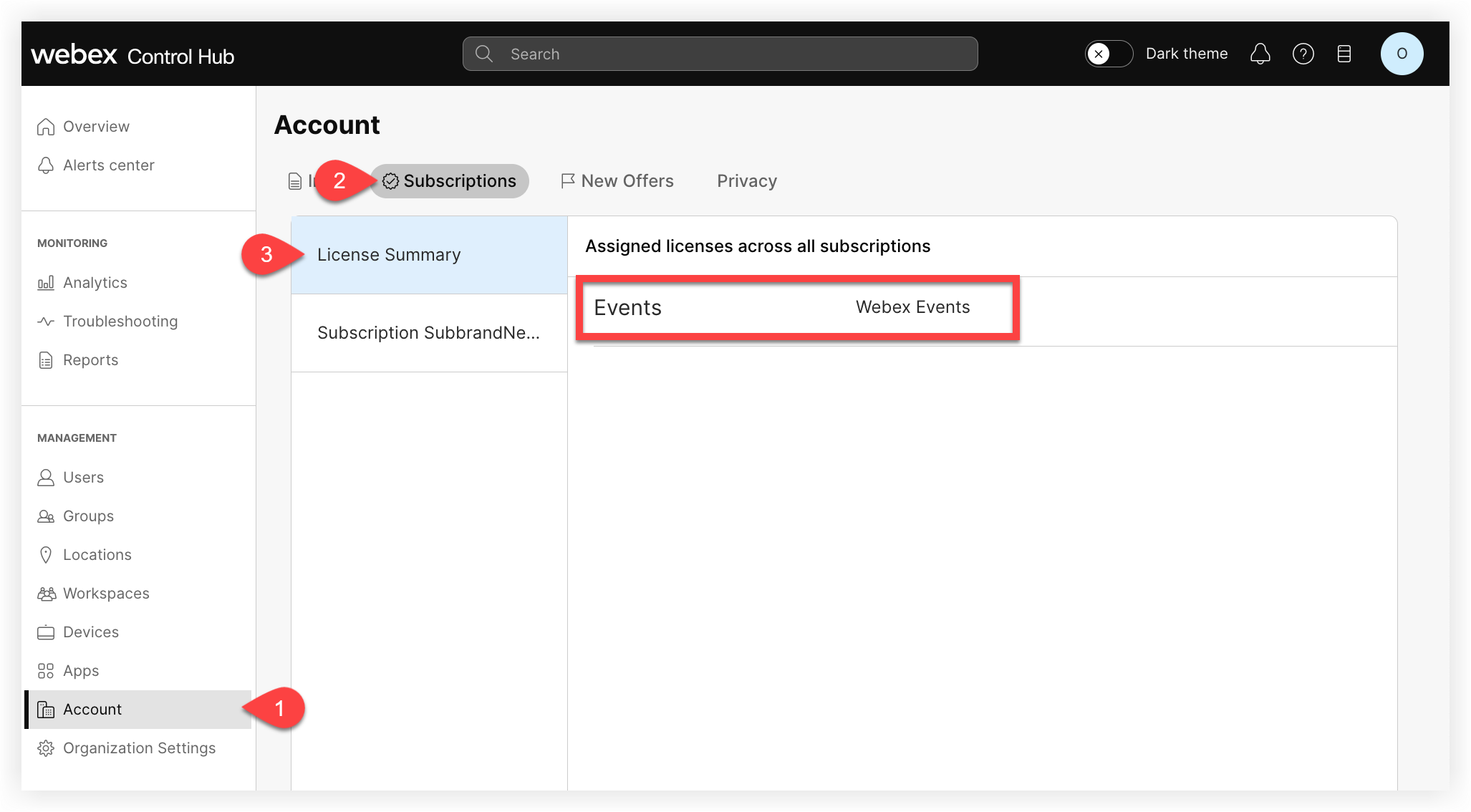Viewport: 1471px width, 812px height.
Task: Click the Events license row heading
Action: pyautogui.click(x=627, y=308)
